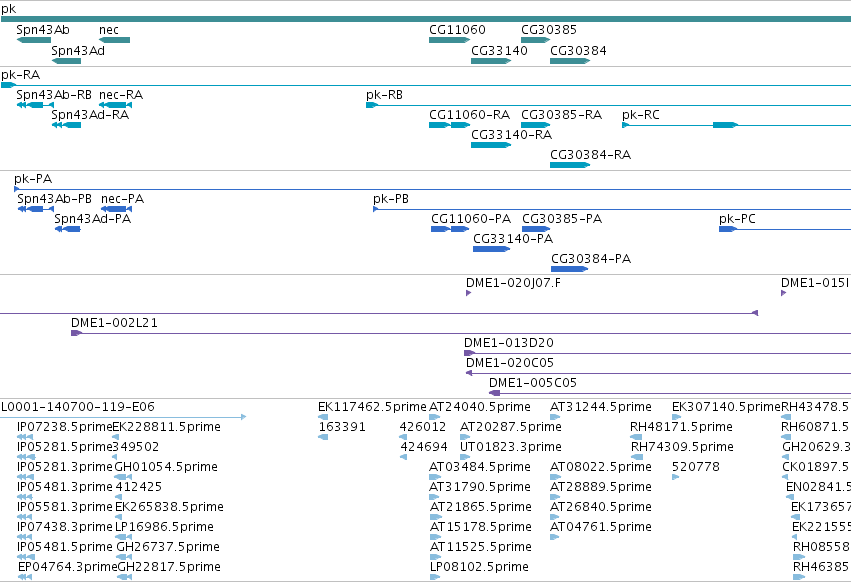Screen dimensions: 851x582
Task: Click the 424694 EST label
Action: coord(424,447)
